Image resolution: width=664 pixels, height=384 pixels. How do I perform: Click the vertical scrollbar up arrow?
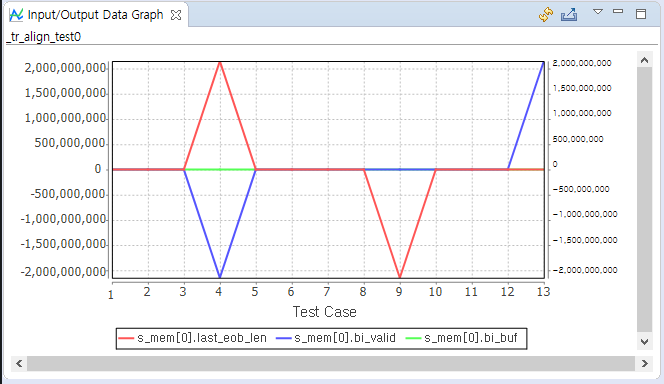coord(645,60)
